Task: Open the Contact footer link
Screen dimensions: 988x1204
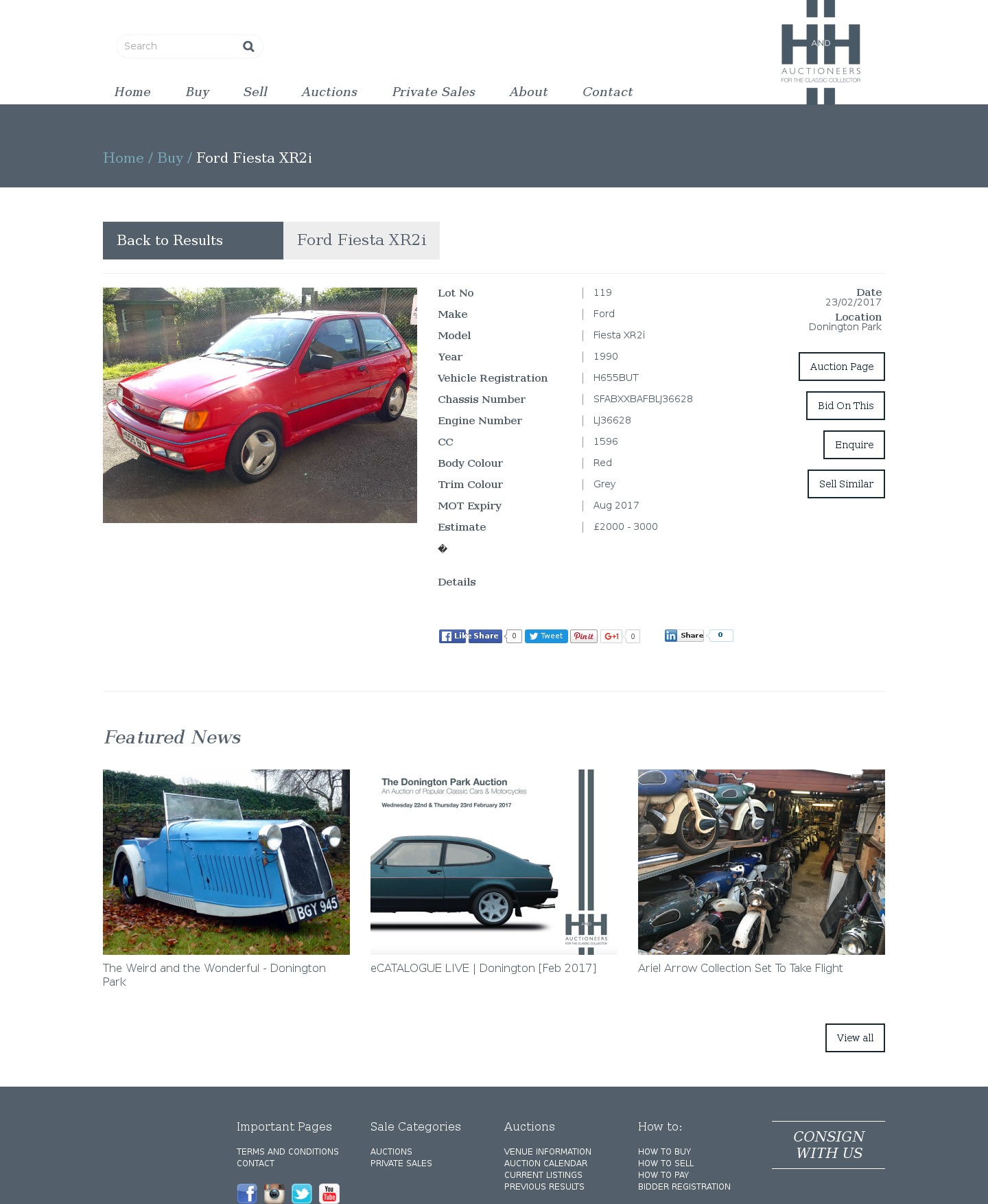Action: click(255, 1164)
